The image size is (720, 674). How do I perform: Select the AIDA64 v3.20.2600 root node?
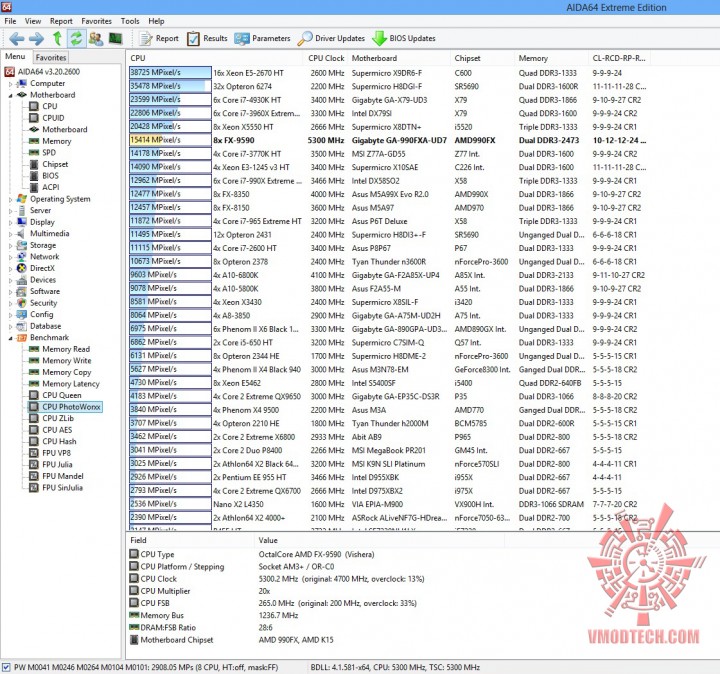(x=42, y=72)
